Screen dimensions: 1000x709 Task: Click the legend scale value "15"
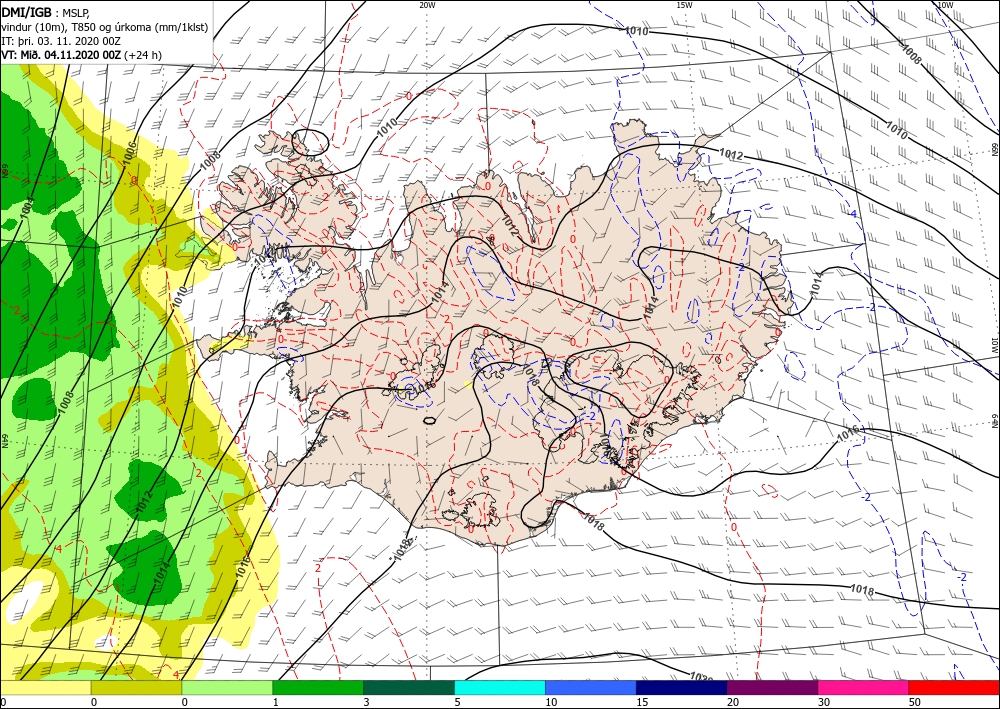pyautogui.click(x=641, y=702)
